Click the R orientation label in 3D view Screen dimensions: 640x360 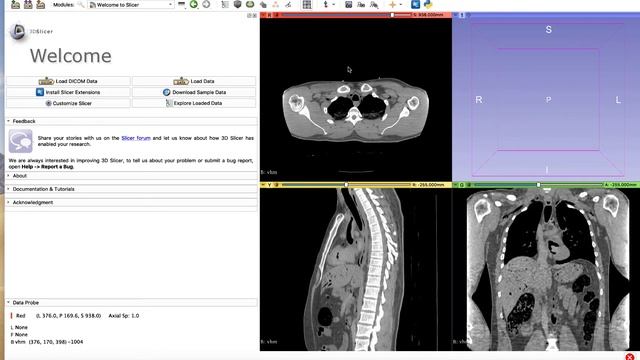tap(479, 100)
